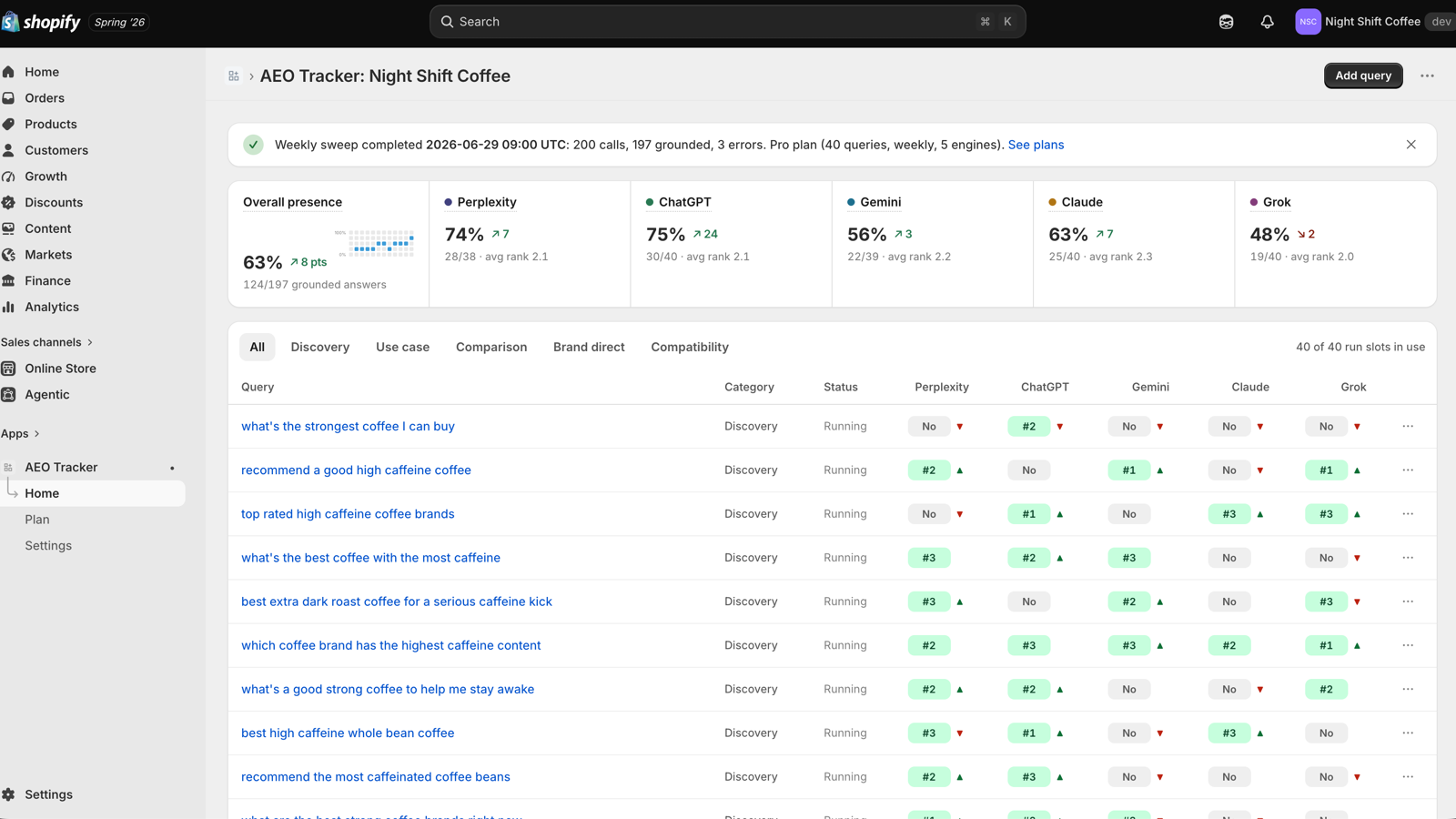The image size is (1456, 819).
Task: Open the Night Shift Coffee store avatar menu
Action: click(1308, 22)
